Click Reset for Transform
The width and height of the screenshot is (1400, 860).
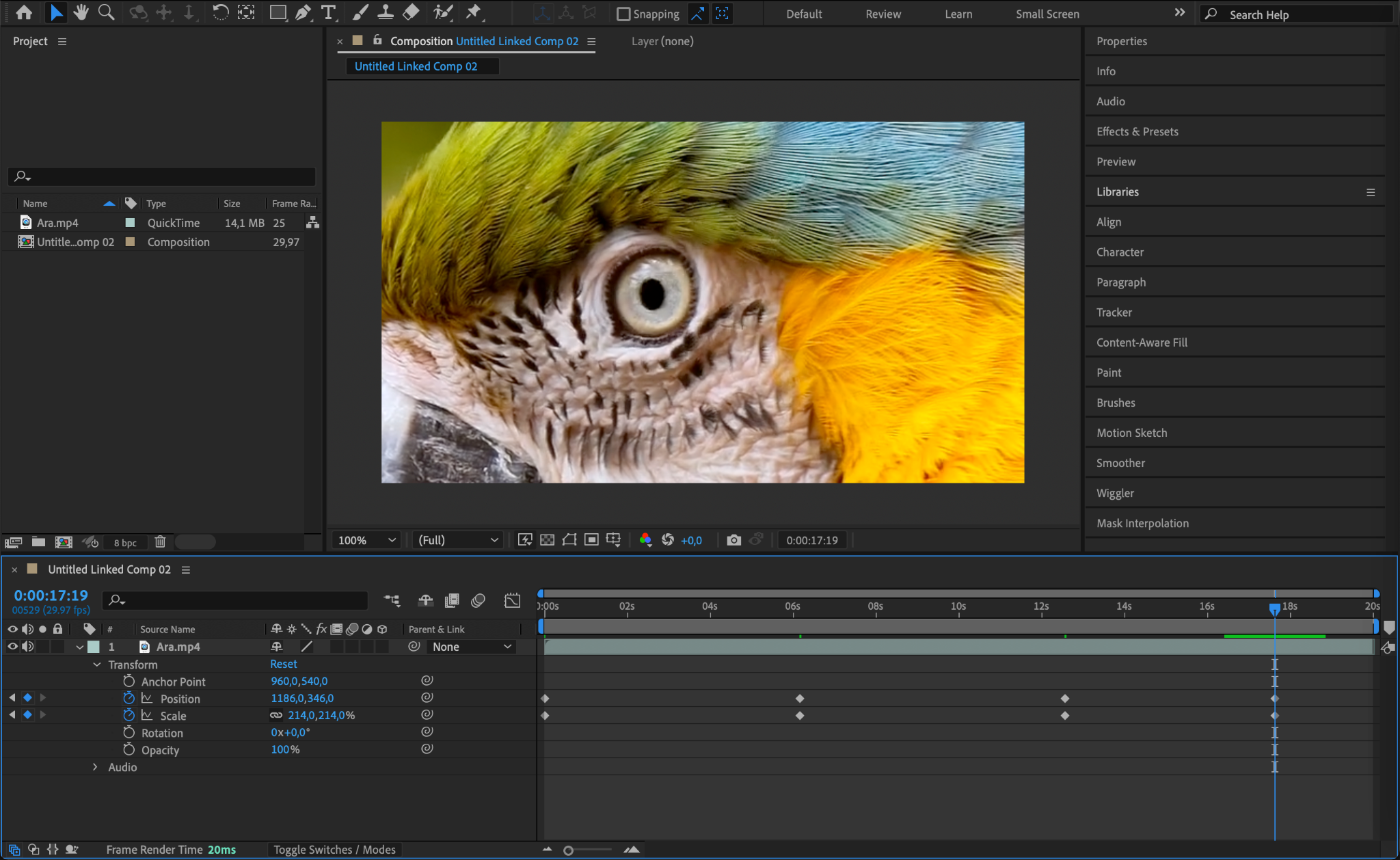(x=283, y=664)
